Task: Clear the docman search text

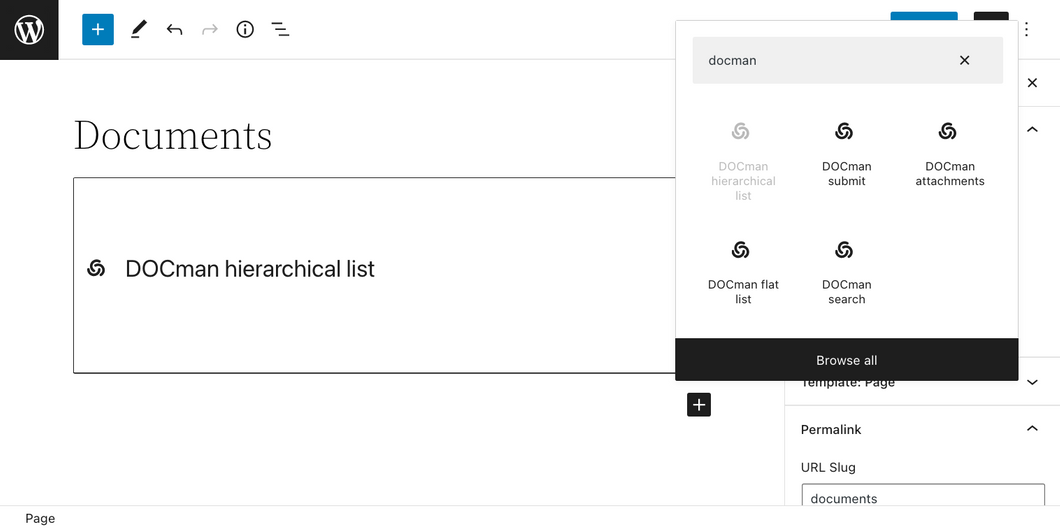Action: coord(965,60)
